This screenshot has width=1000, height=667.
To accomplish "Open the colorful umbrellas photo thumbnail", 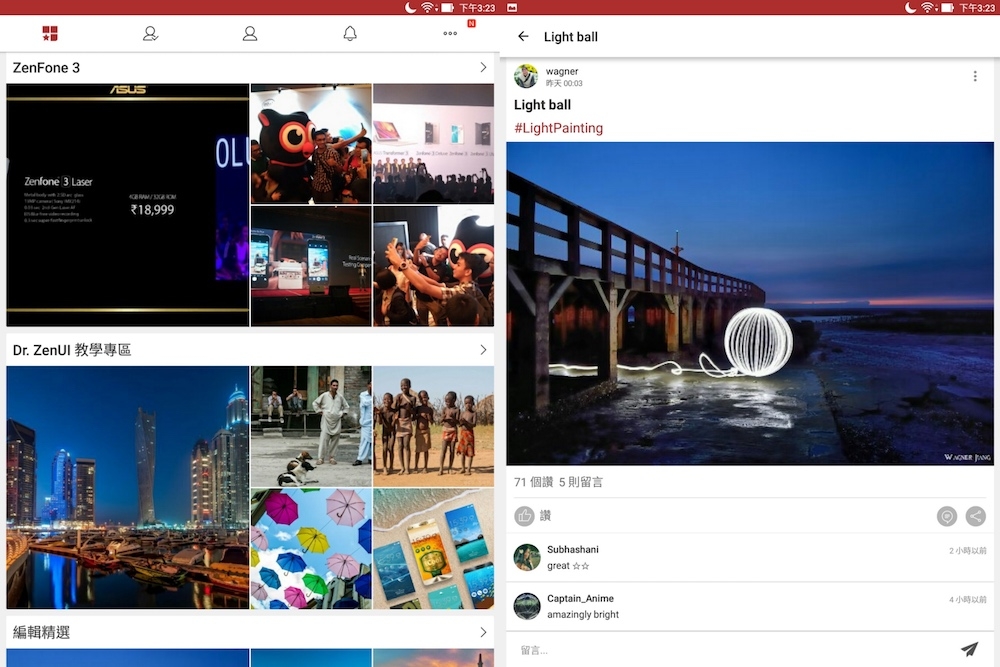I will [x=310, y=548].
